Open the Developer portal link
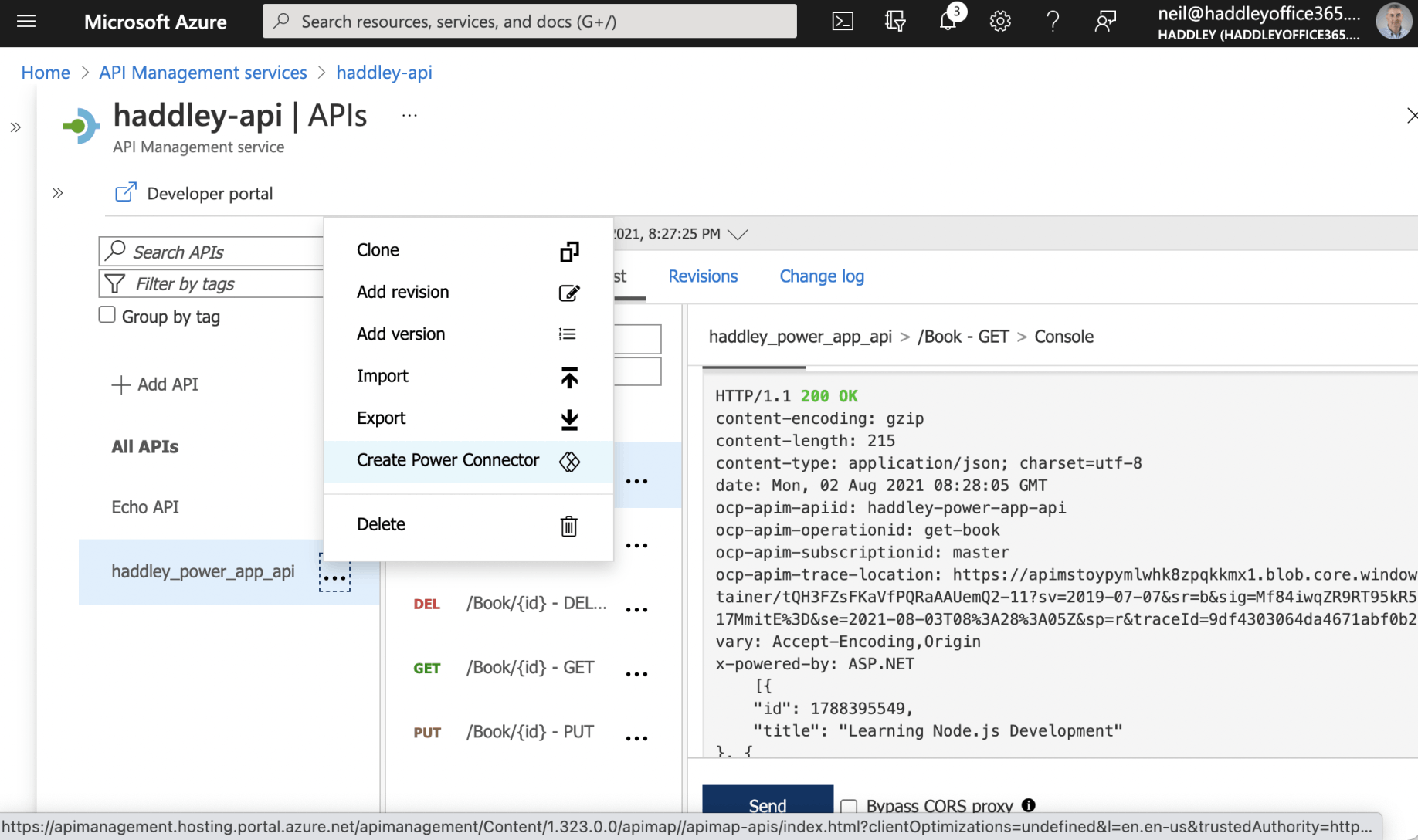Image resolution: width=1418 pixels, height=840 pixels. pyautogui.click(x=194, y=193)
